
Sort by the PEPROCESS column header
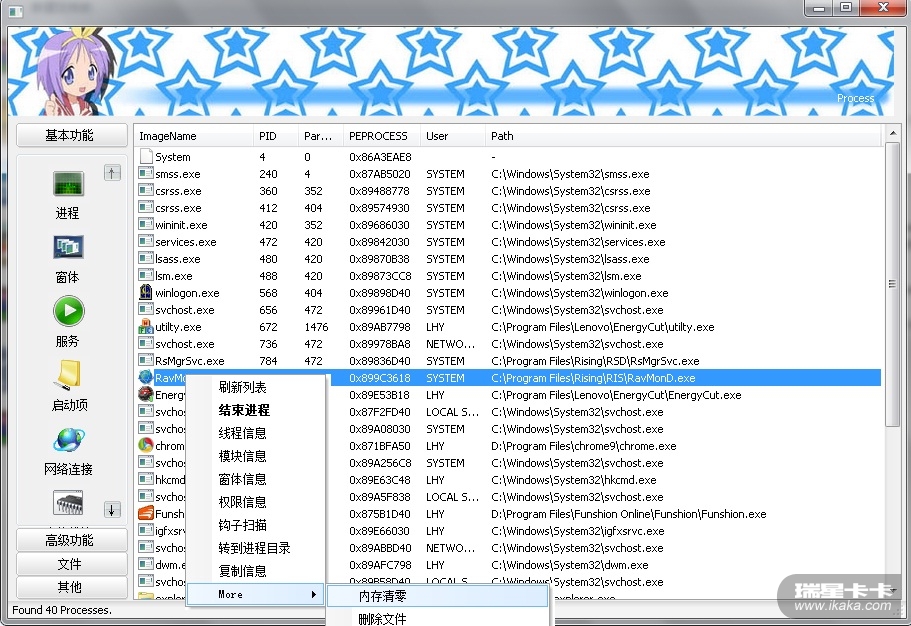[382, 136]
